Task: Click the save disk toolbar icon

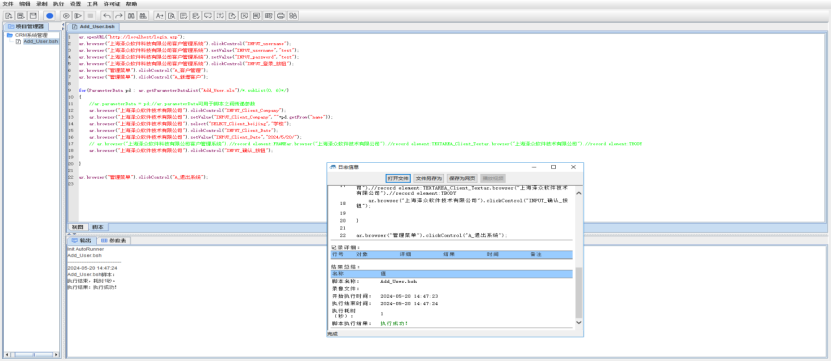Action: coord(33,15)
